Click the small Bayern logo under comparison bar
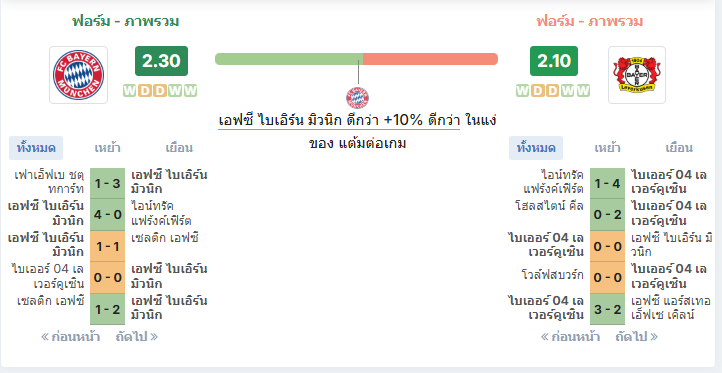The image size is (722, 373). [357, 98]
